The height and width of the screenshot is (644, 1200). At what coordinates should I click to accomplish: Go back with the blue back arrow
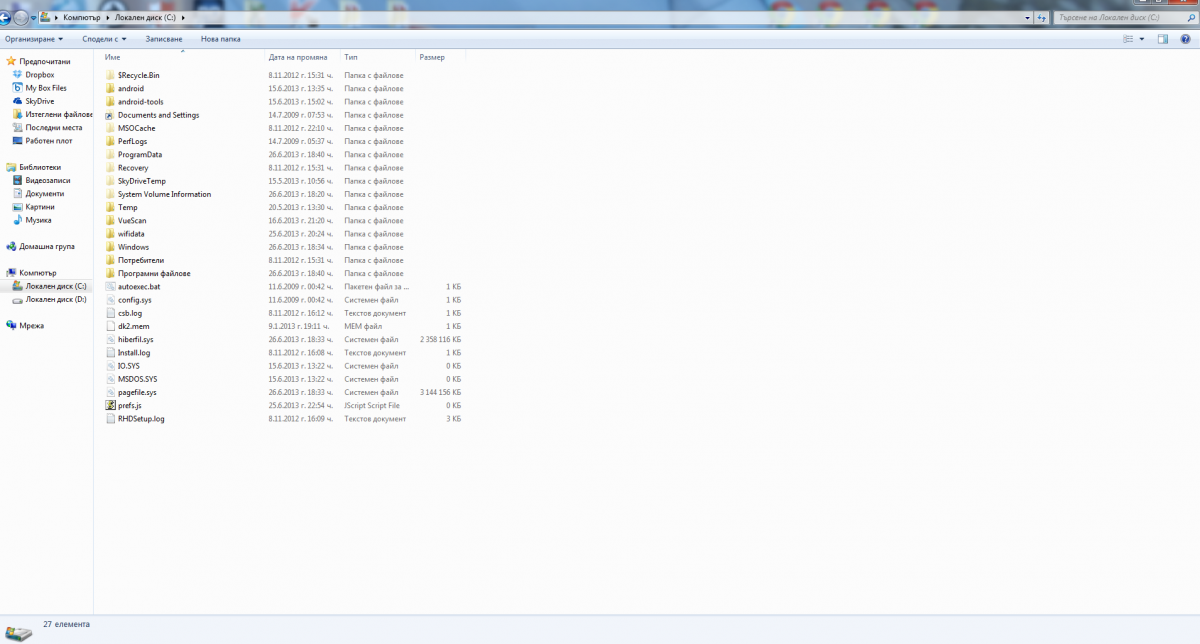[x=5, y=17]
